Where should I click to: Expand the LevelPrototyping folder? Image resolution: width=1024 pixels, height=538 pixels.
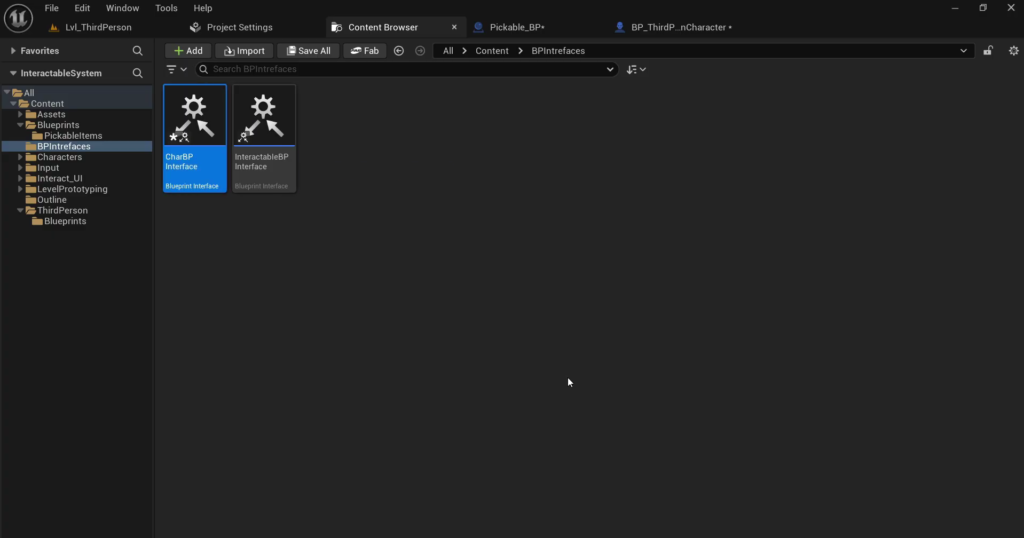[x=20, y=189]
